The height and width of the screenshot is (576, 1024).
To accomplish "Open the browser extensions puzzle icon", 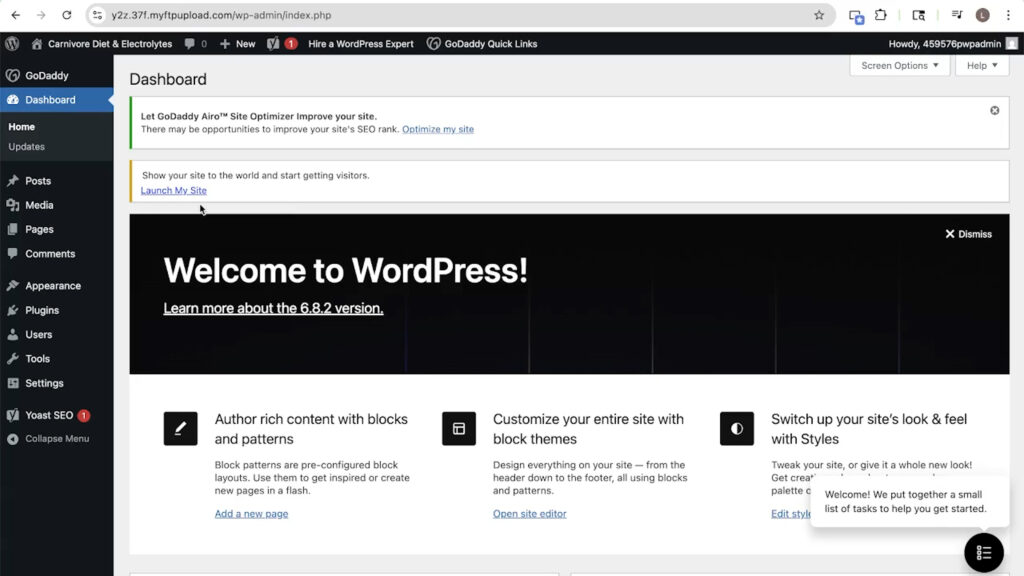I will pos(881,15).
